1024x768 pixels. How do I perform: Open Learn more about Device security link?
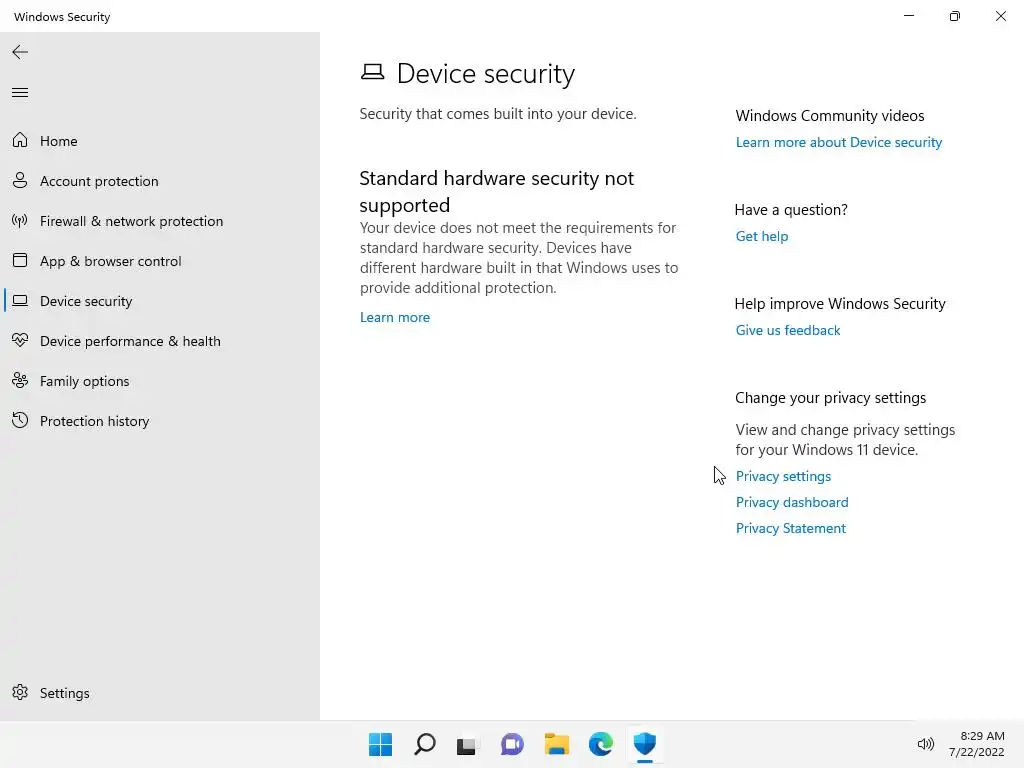pyautogui.click(x=839, y=142)
